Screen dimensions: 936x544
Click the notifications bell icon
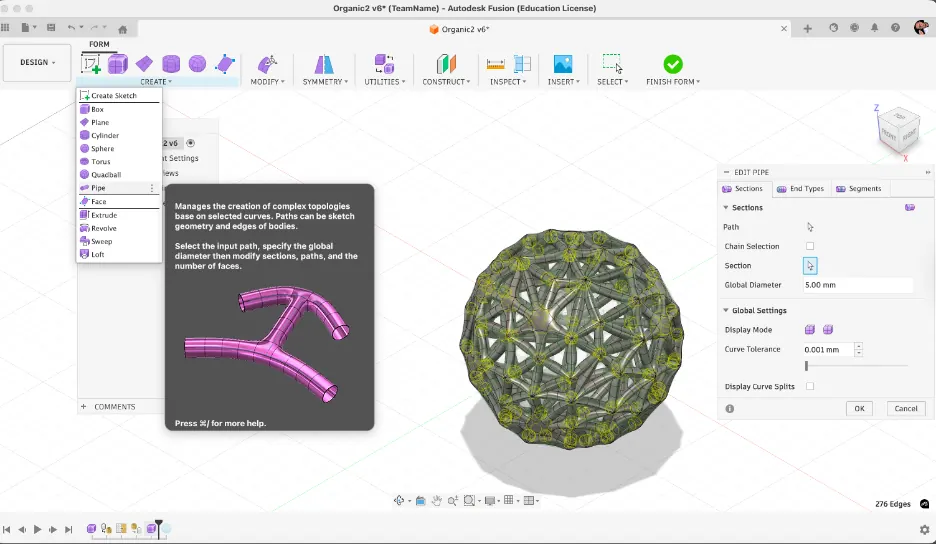tap(875, 28)
